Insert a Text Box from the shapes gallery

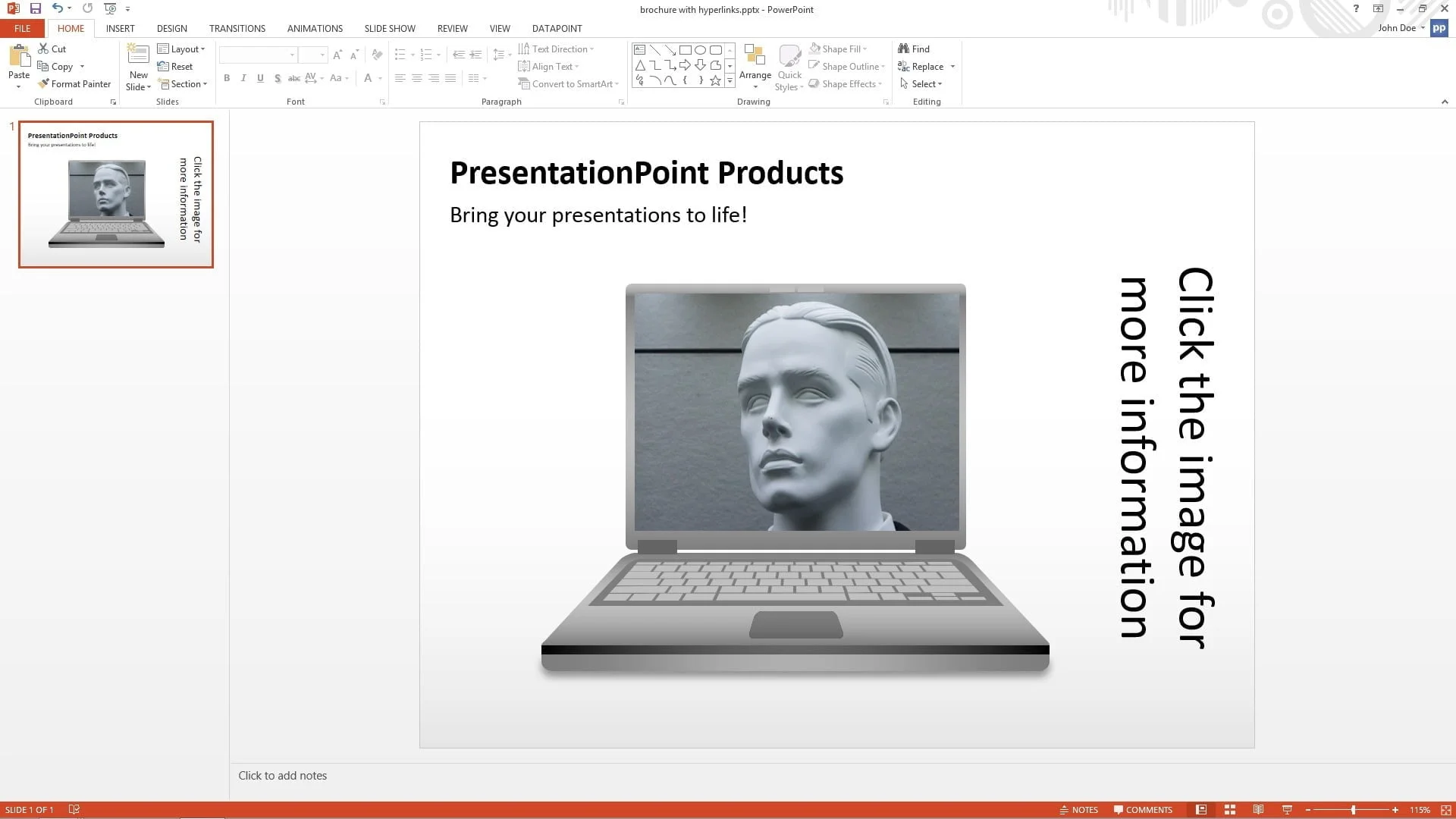639,49
